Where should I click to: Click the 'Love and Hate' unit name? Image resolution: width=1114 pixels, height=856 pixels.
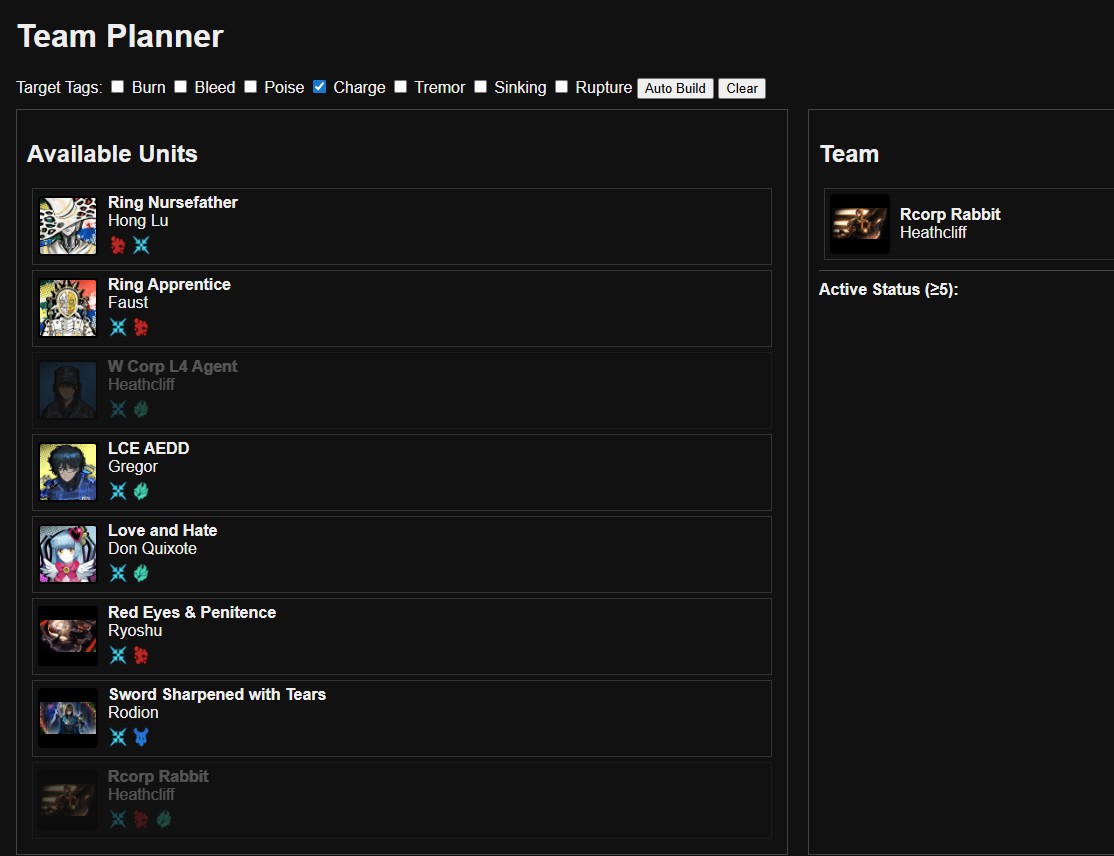[x=163, y=531]
